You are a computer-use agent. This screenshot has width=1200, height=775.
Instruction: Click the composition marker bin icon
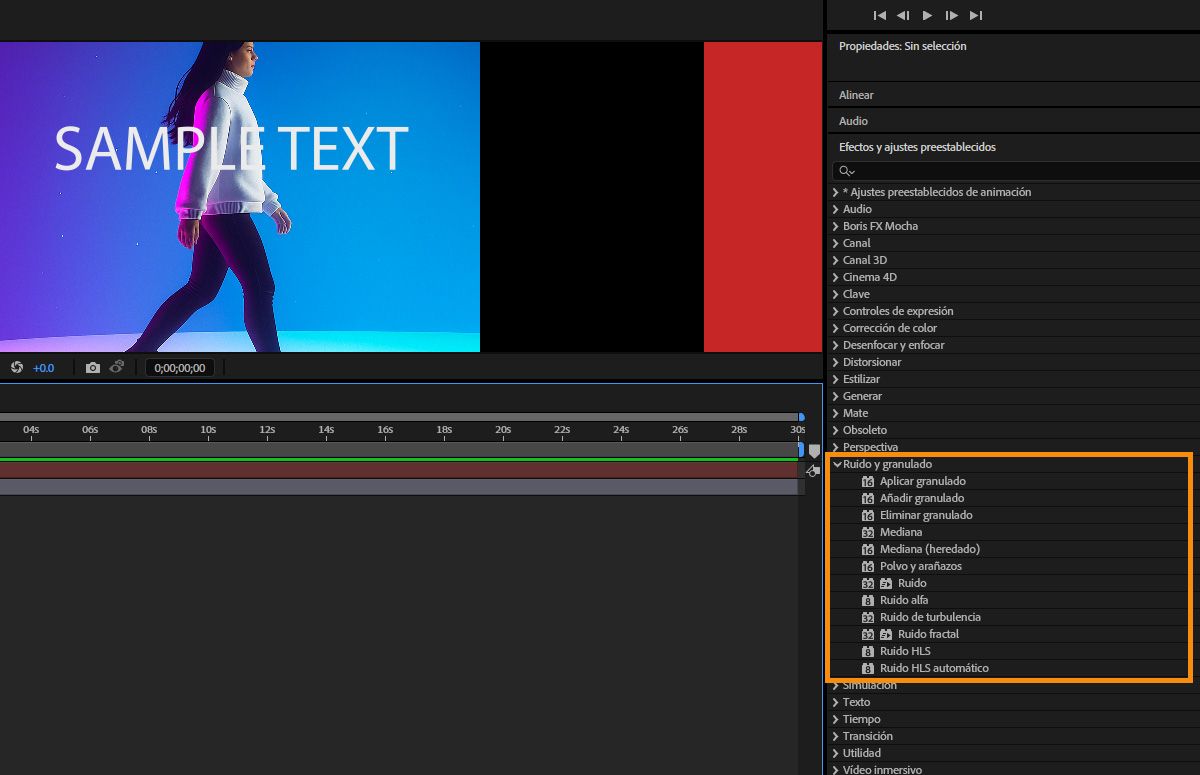click(814, 451)
